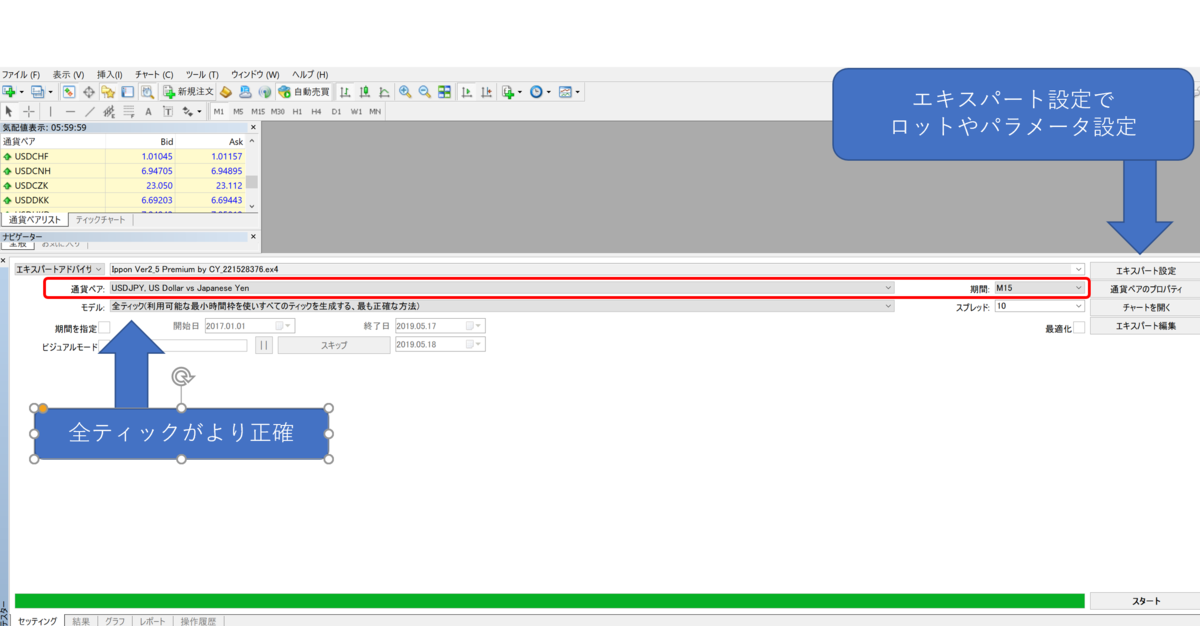Select the crosshair tool in toolbar
Viewport: 1200px width, 626px height.
click(x=29, y=111)
